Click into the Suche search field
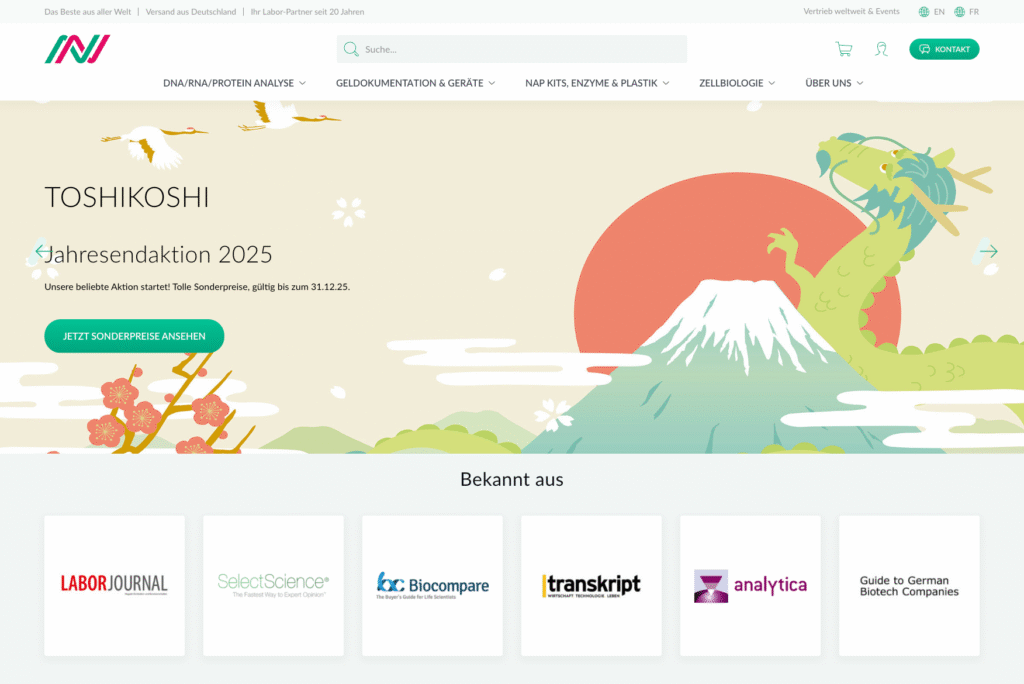Image resolution: width=1024 pixels, height=684 pixels. click(520, 49)
